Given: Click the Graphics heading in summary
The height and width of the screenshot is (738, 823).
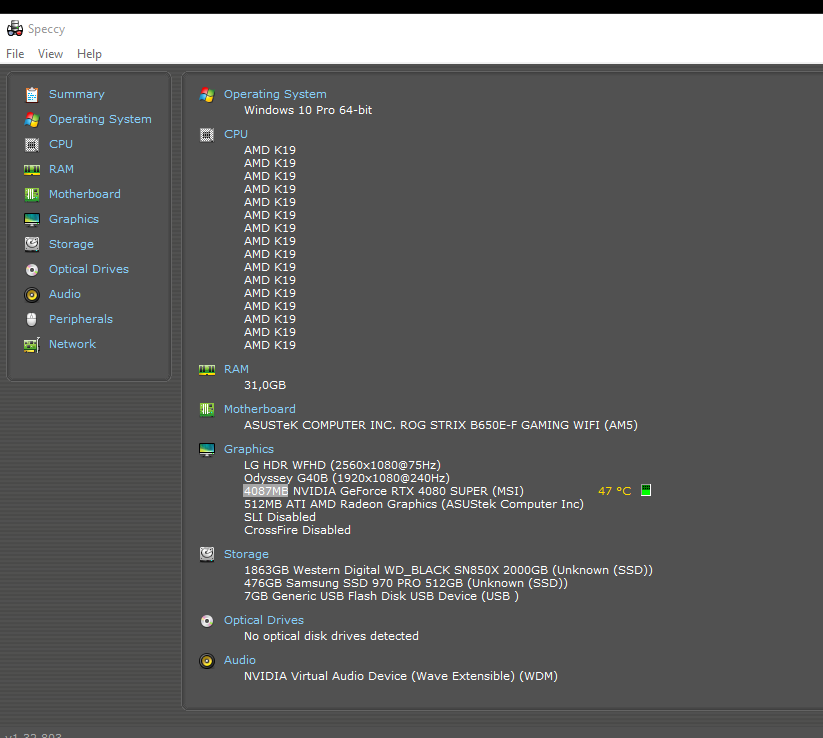Looking at the screenshot, I should point(249,449).
